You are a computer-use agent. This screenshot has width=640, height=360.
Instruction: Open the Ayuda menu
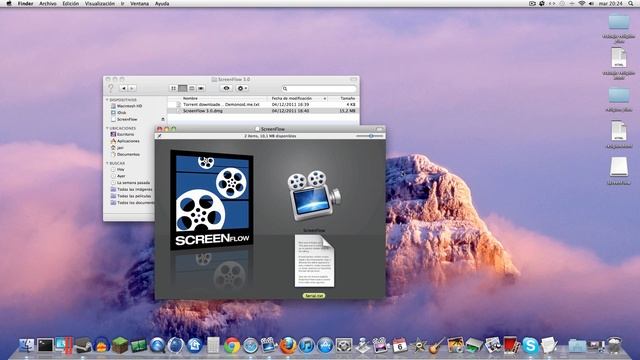(162, 3)
